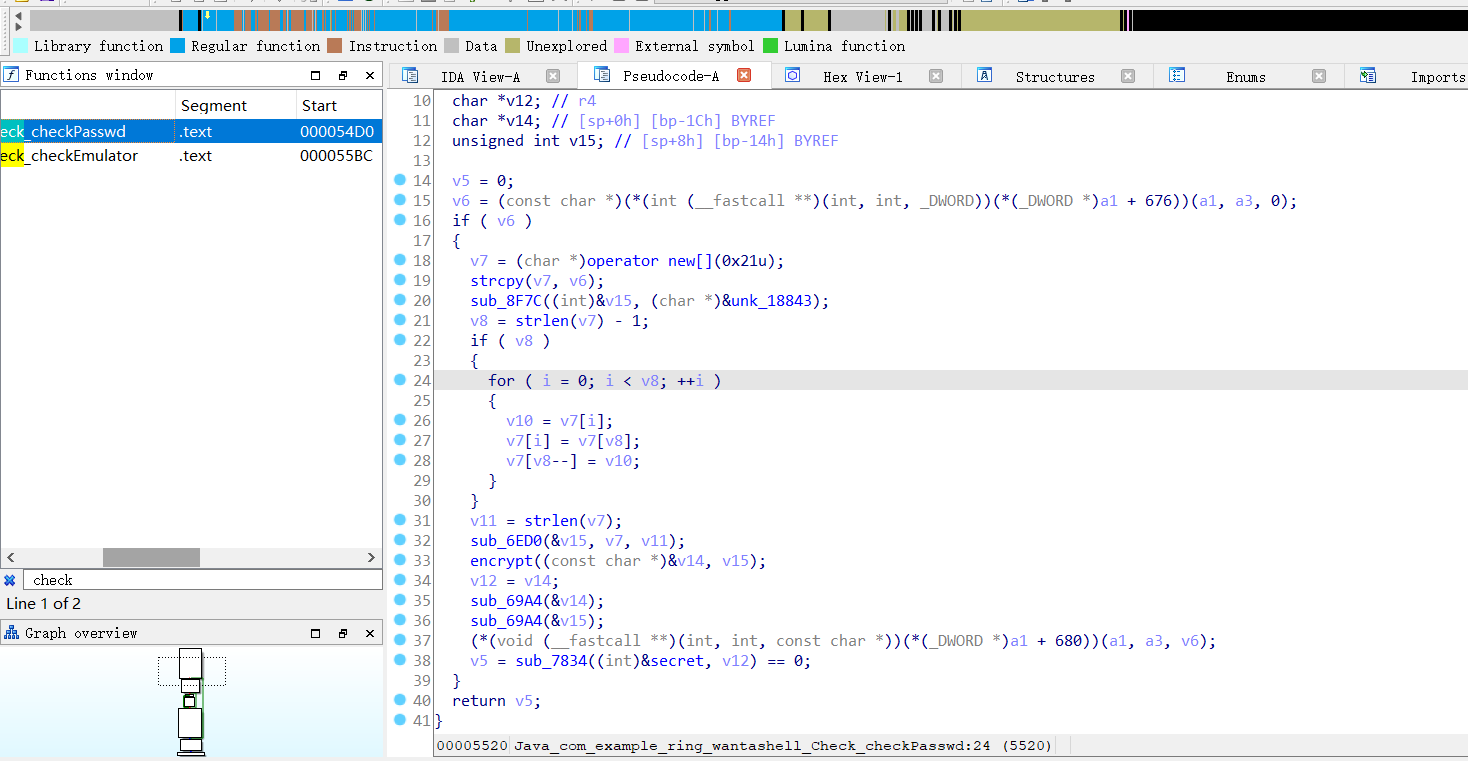Click status bar address 00005520
The height and width of the screenshot is (761, 1468).
pyautogui.click(x=472, y=746)
